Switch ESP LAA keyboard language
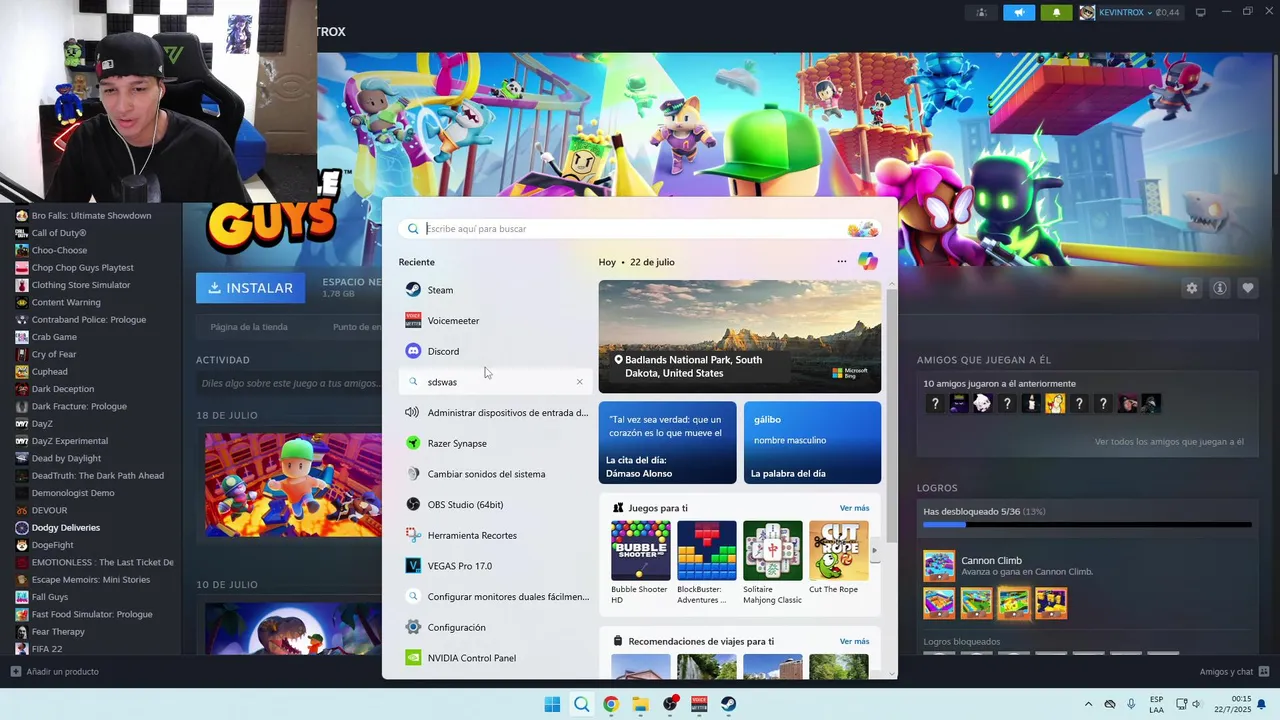The width and height of the screenshot is (1280, 720). pos(1156,704)
